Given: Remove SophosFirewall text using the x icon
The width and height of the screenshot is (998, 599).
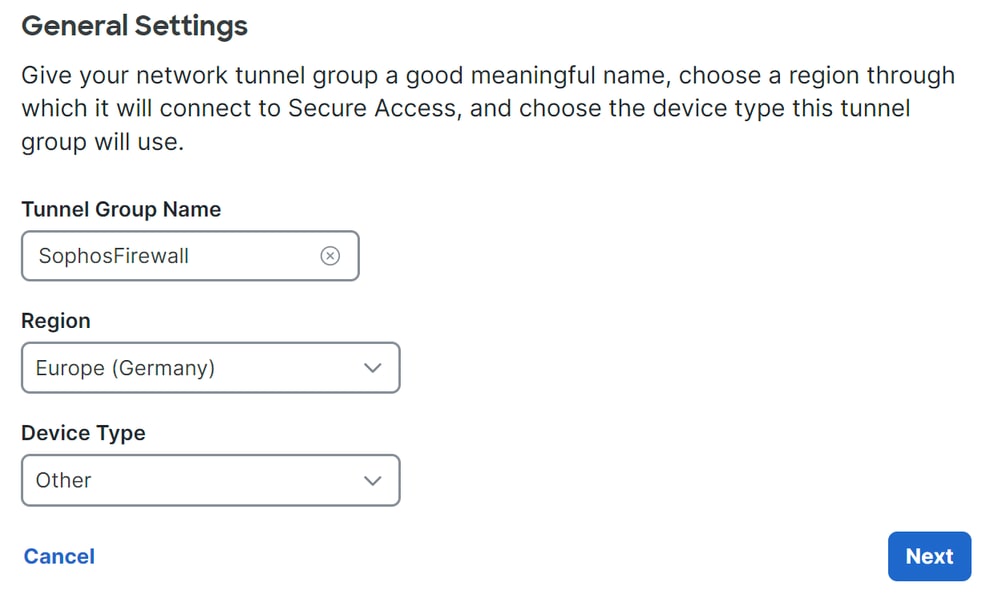Looking at the screenshot, I should [330, 256].
